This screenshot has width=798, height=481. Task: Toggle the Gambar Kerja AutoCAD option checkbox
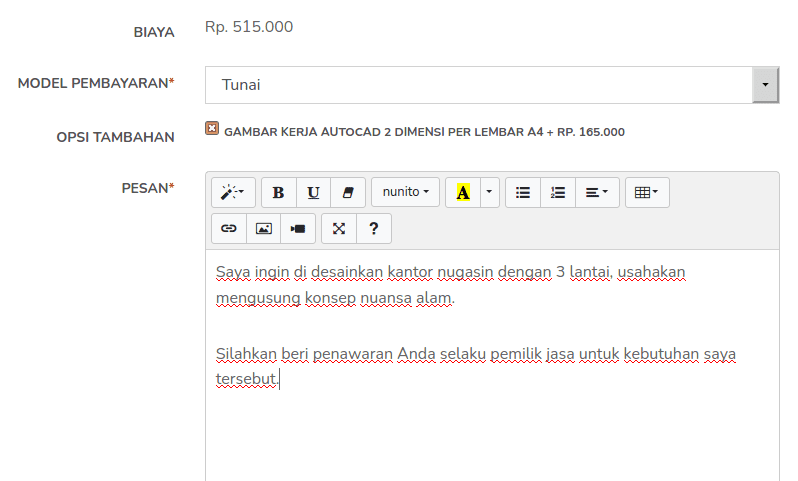212,128
